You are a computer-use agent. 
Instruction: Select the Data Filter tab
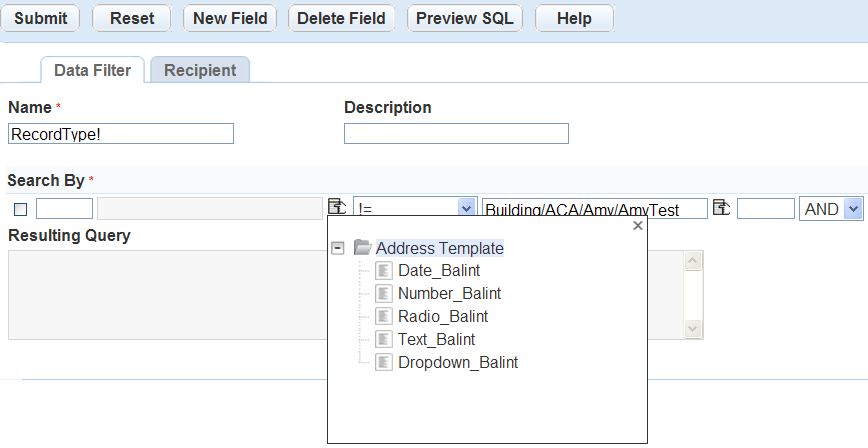(93, 70)
